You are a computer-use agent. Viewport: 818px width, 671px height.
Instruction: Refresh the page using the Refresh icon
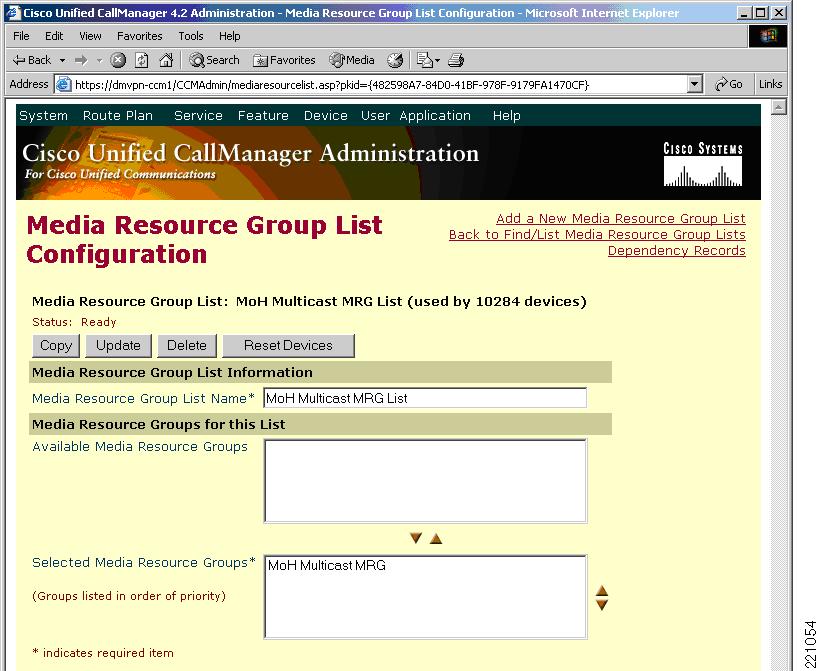[x=142, y=61]
